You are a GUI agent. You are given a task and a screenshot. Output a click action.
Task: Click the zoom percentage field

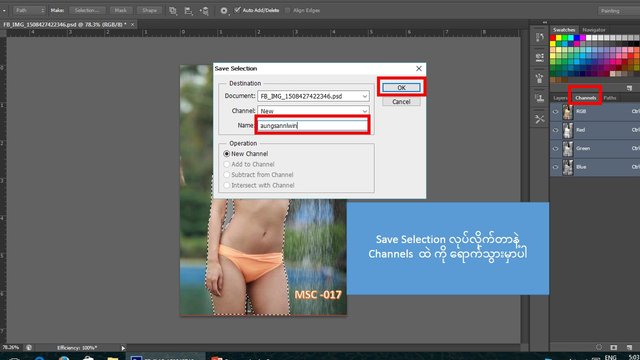(11, 348)
